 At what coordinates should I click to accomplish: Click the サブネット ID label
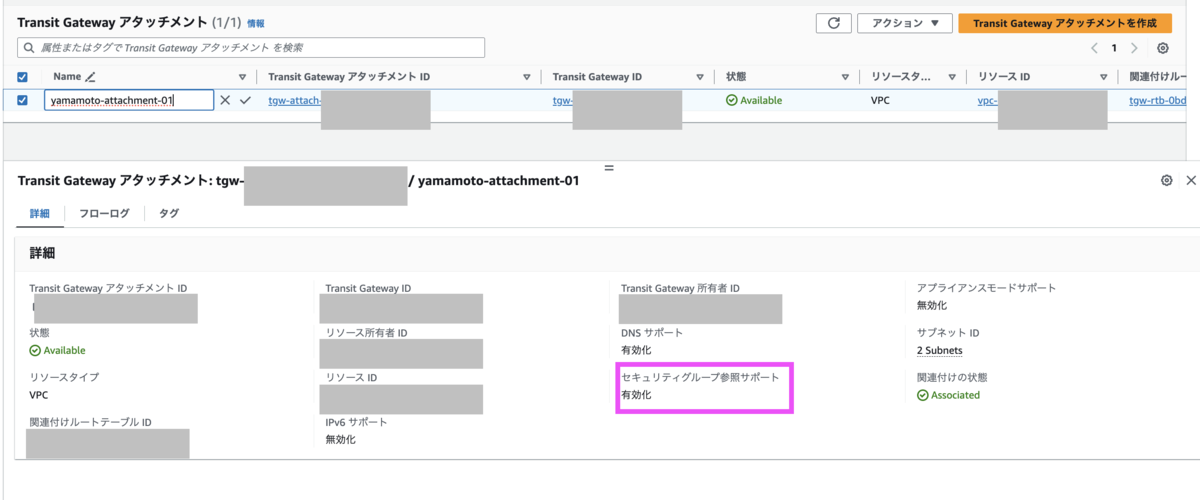[948, 332]
